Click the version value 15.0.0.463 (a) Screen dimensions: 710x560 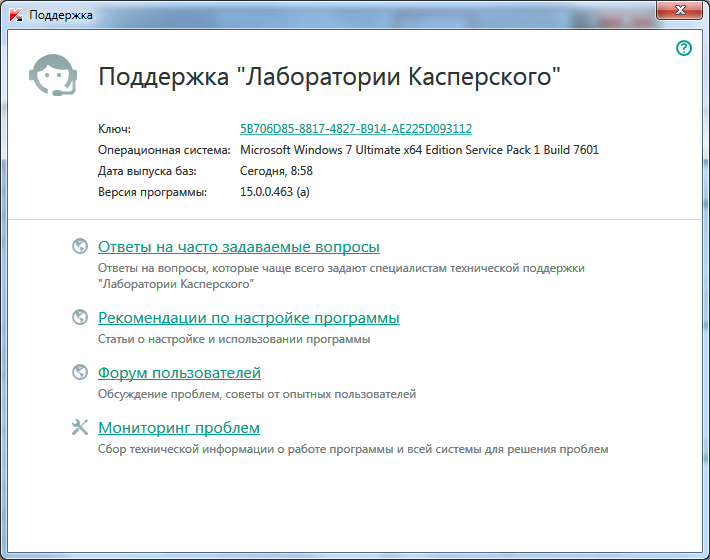(274, 192)
